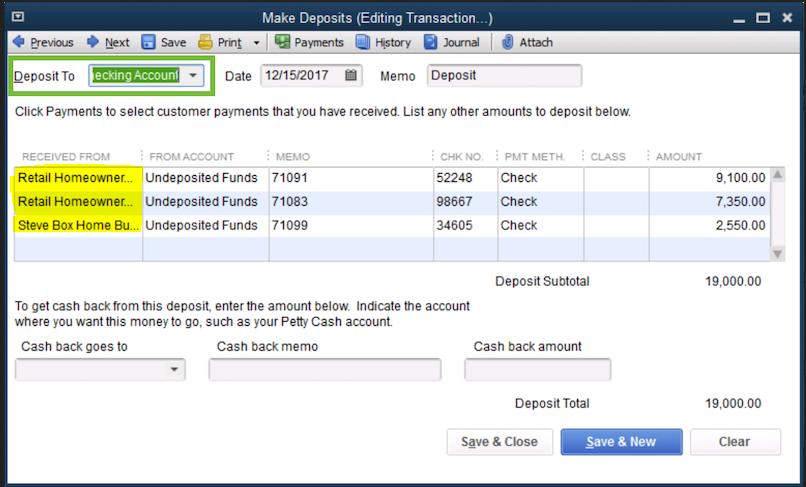Open the calendar picker icon
This screenshot has width=806, height=487.
(351, 75)
